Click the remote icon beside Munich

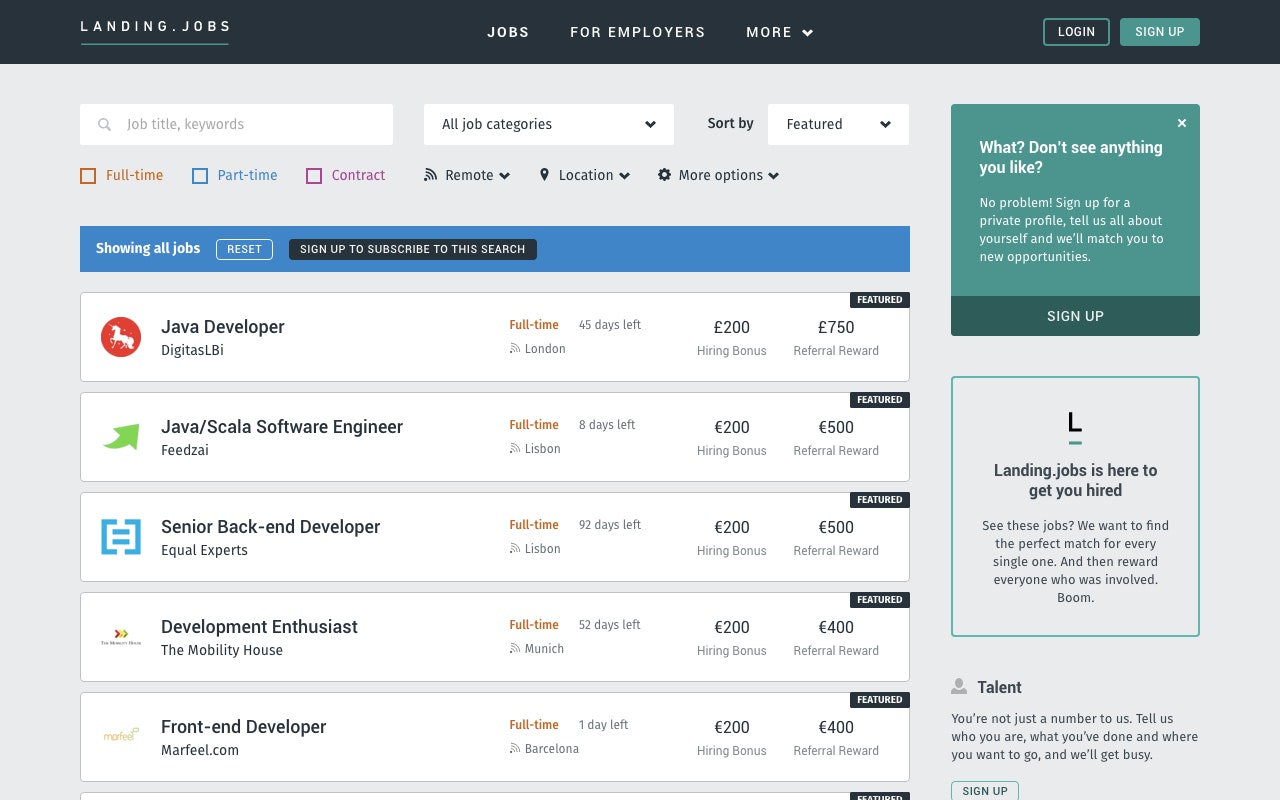click(515, 649)
